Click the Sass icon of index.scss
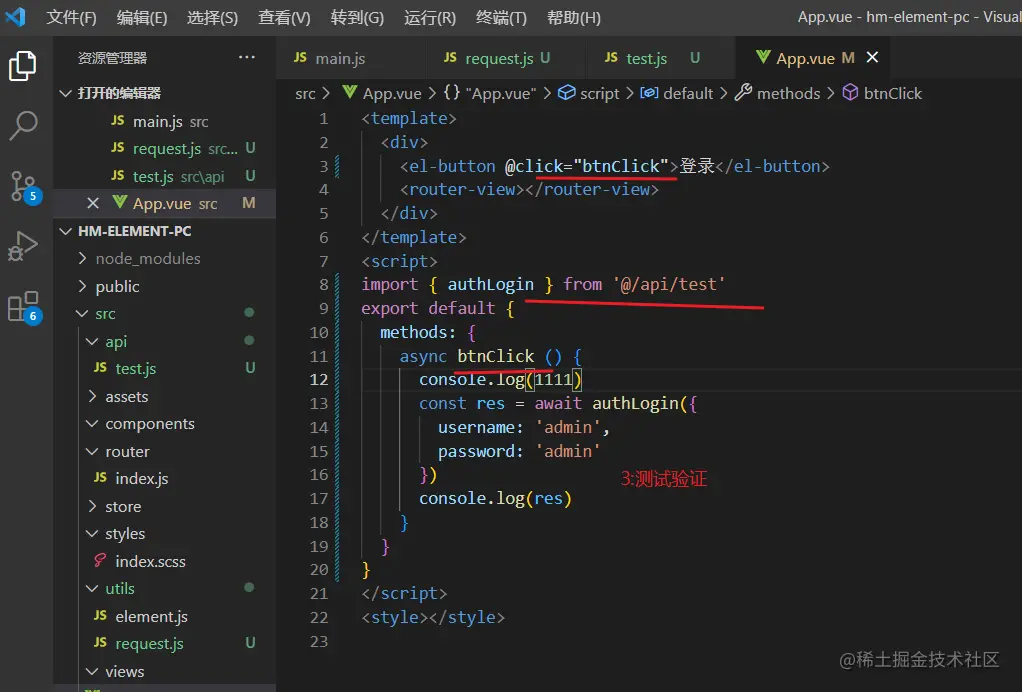This screenshot has width=1022, height=692. pos(100,560)
